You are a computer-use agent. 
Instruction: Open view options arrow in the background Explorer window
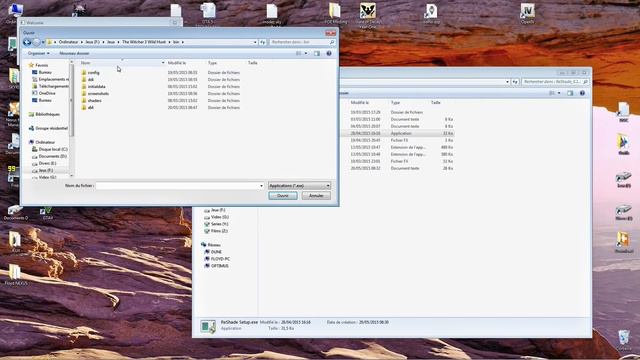[559, 93]
